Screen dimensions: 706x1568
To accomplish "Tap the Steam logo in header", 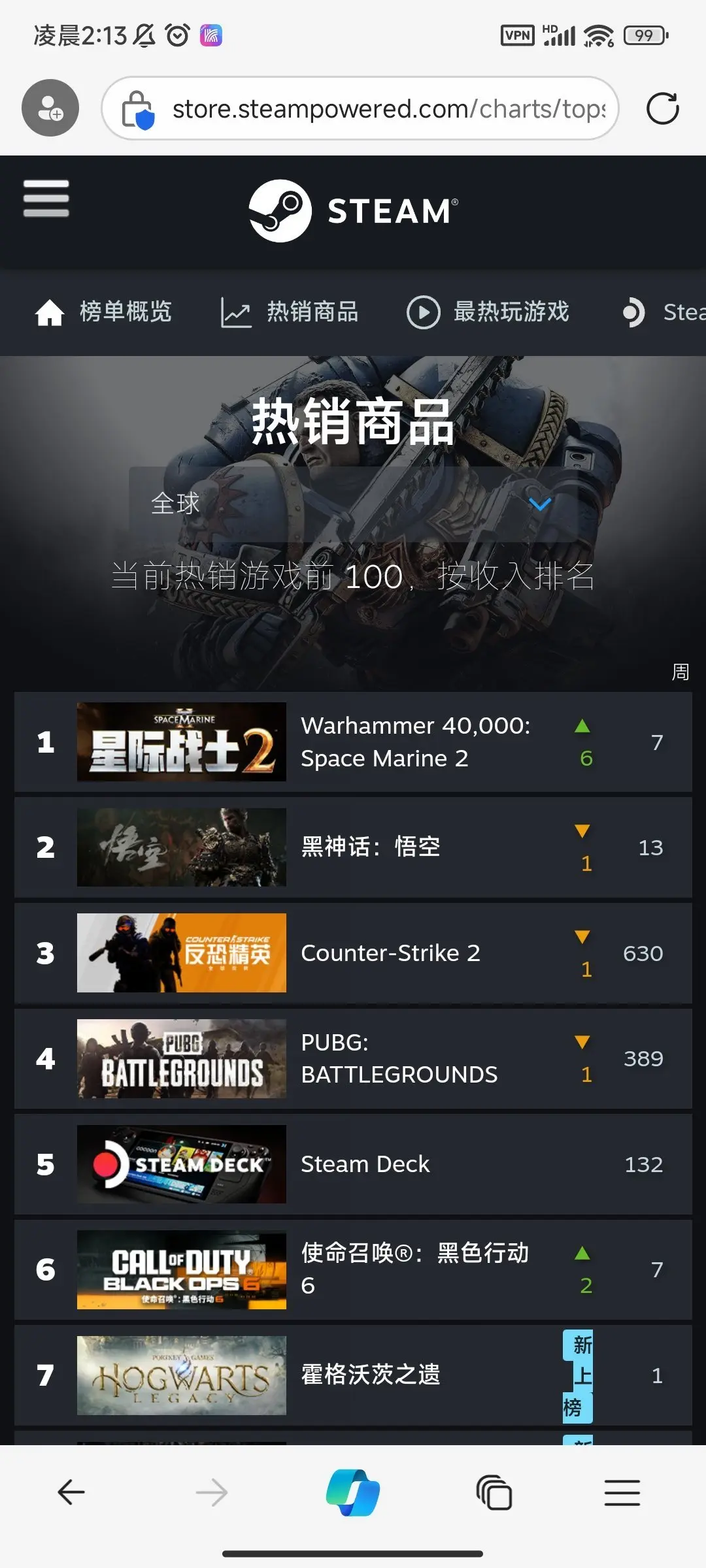I will coord(354,211).
